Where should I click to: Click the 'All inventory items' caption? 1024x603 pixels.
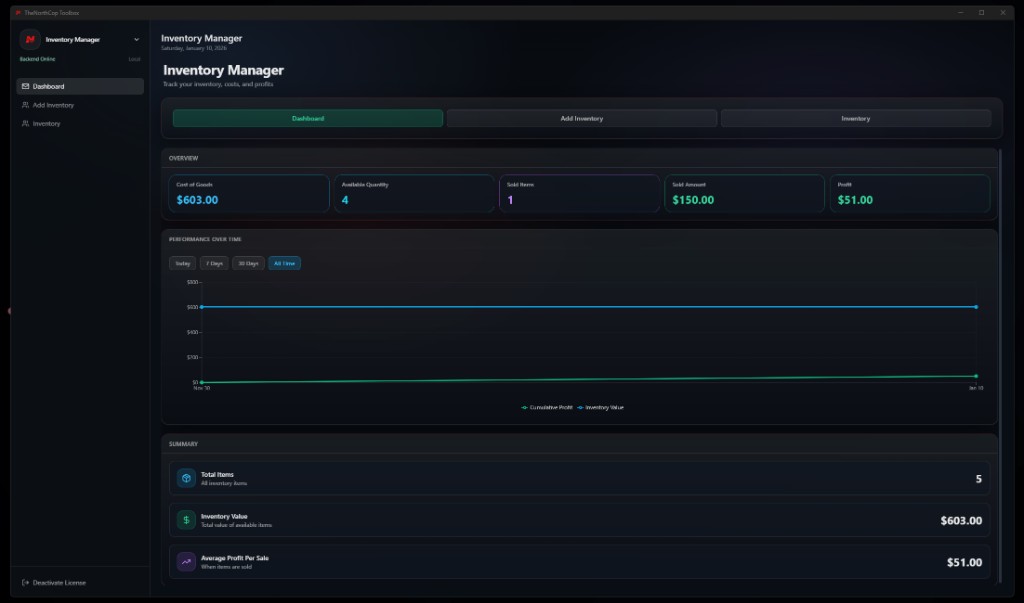(224, 483)
